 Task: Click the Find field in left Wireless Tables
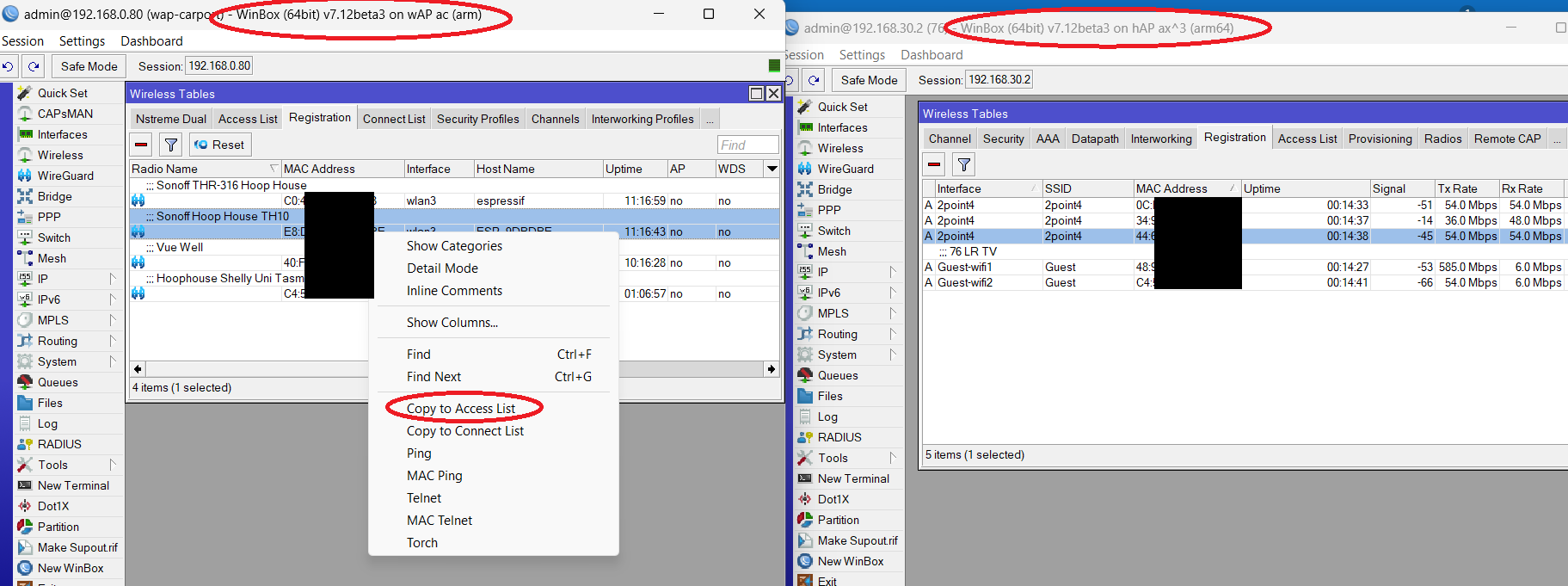click(x=747, y=145)
